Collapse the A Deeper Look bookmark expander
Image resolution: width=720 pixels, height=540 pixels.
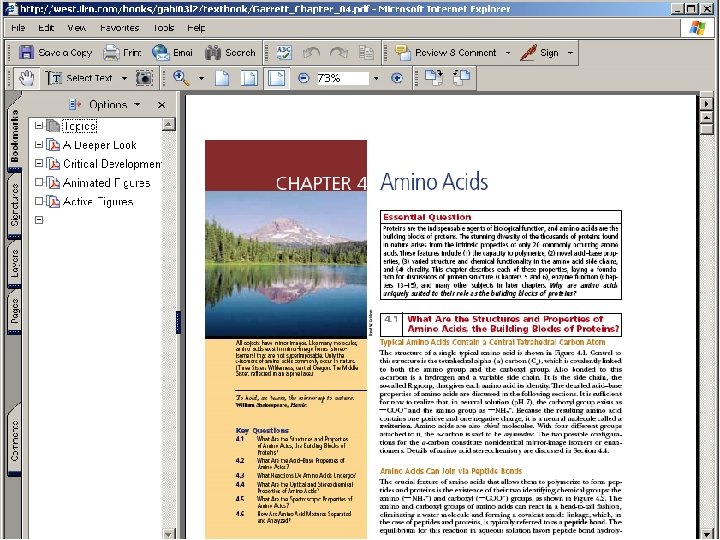[x=39, y=145]
